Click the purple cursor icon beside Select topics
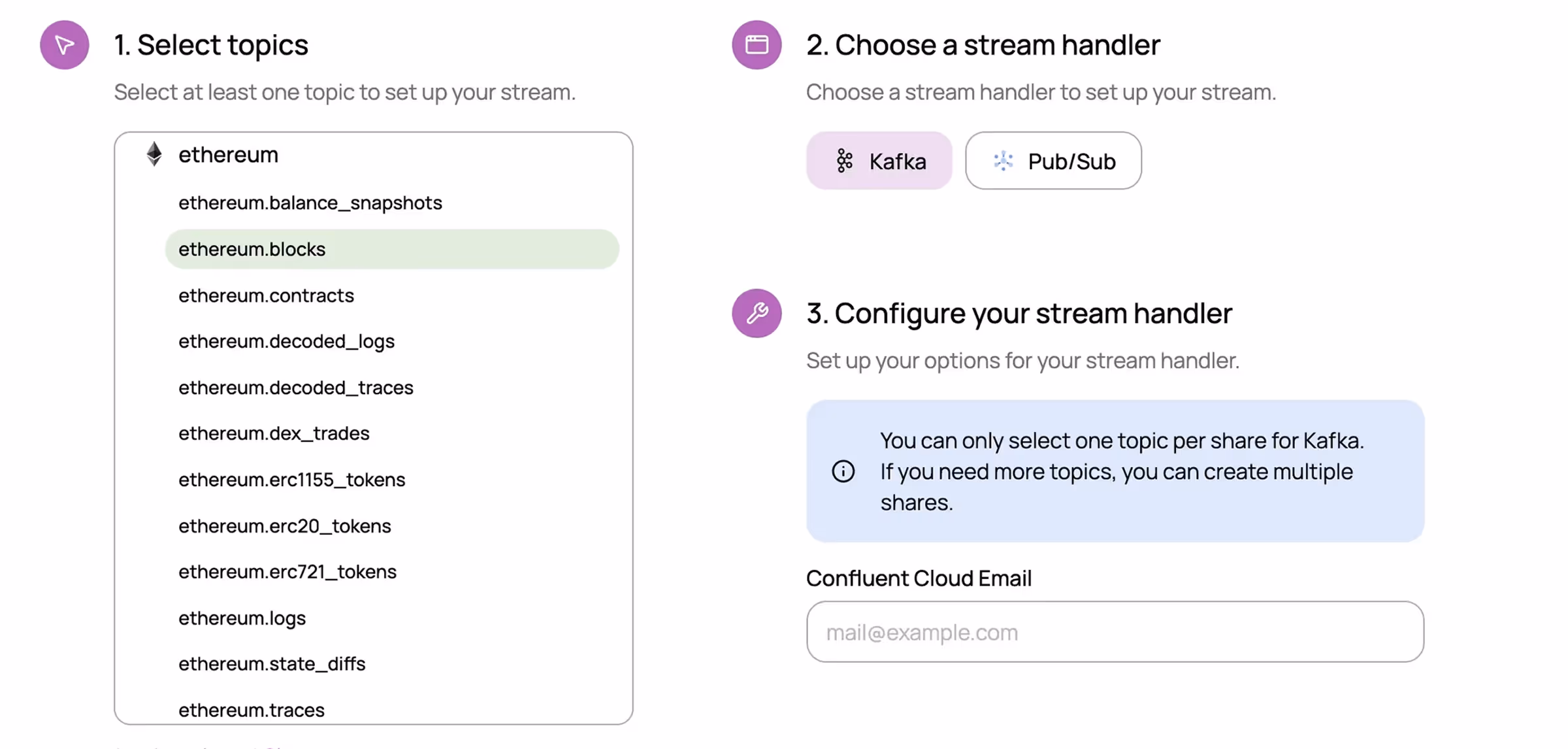 [64, 45]
